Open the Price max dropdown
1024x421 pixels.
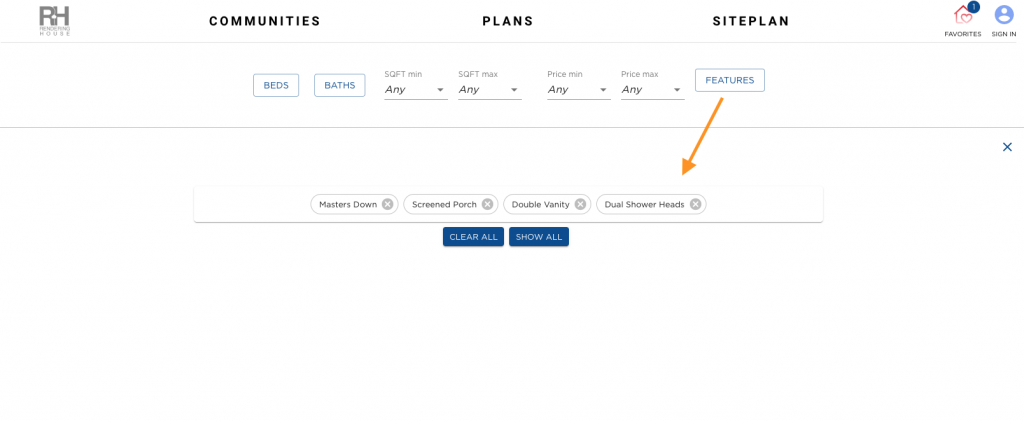tap(652, 90)
